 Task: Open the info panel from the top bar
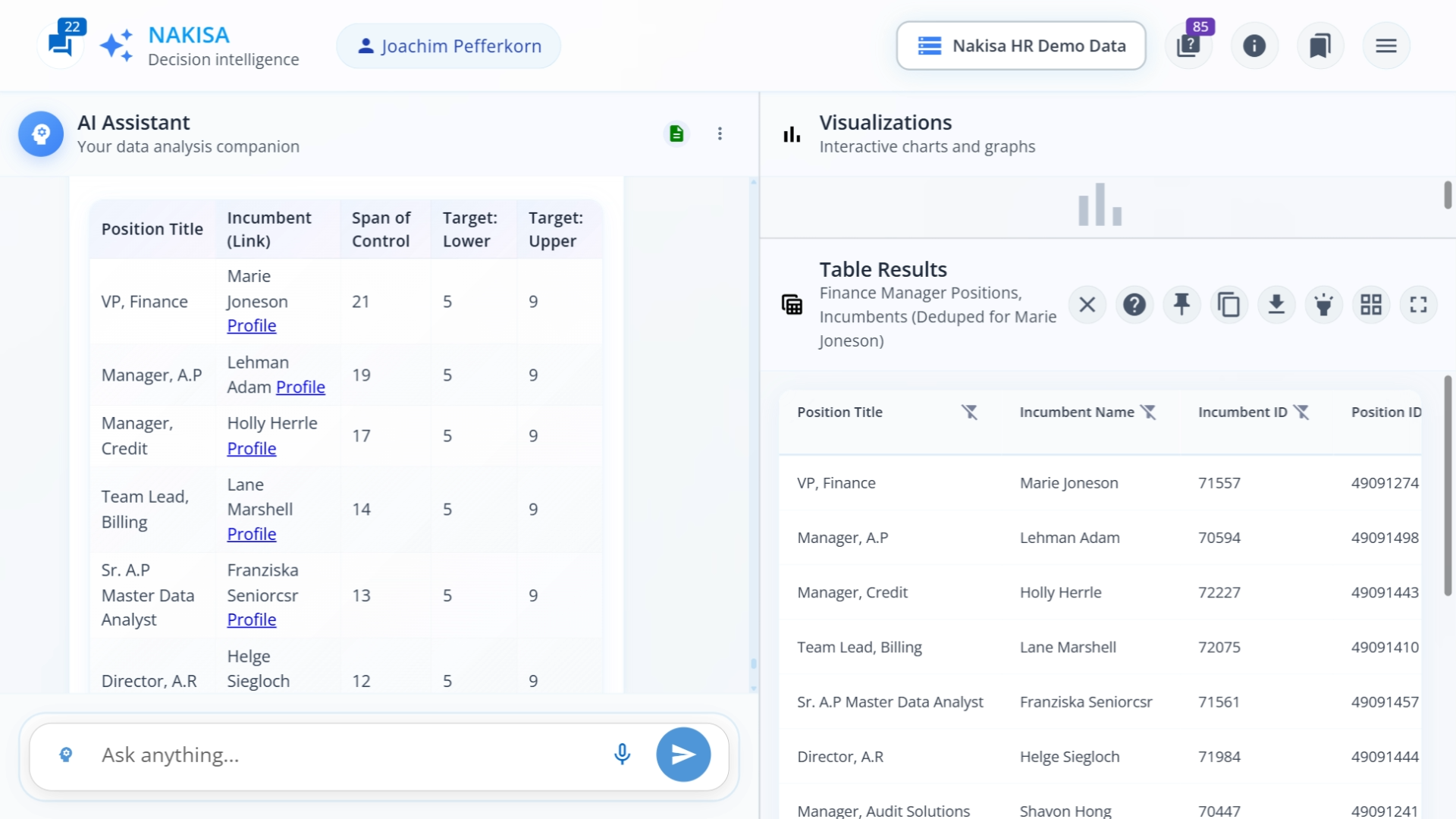tap(1254, 45)
